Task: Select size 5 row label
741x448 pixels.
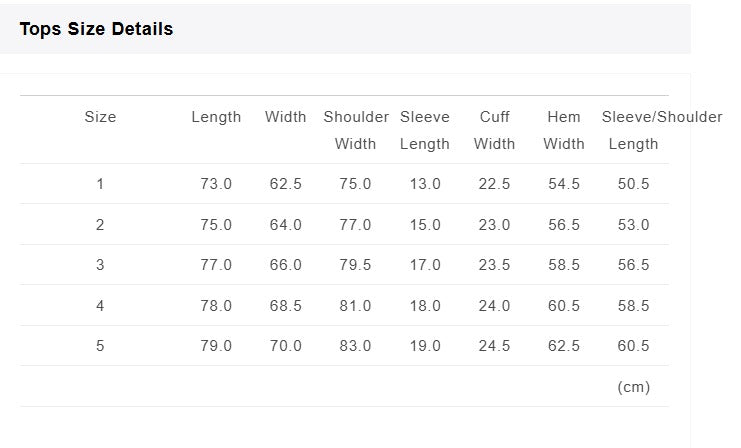Action: click(x=100, y=345)
